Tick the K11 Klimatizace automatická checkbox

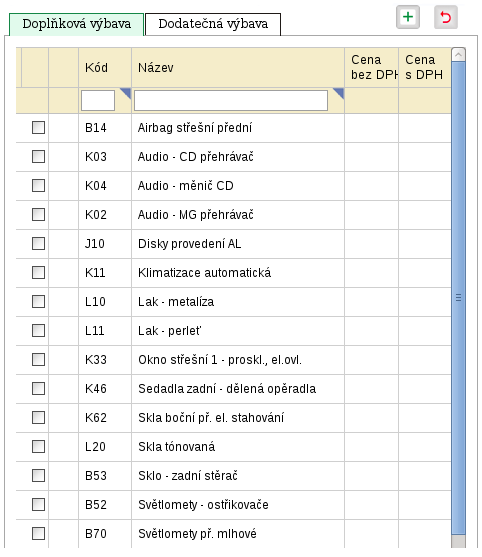tap(38, 272)
